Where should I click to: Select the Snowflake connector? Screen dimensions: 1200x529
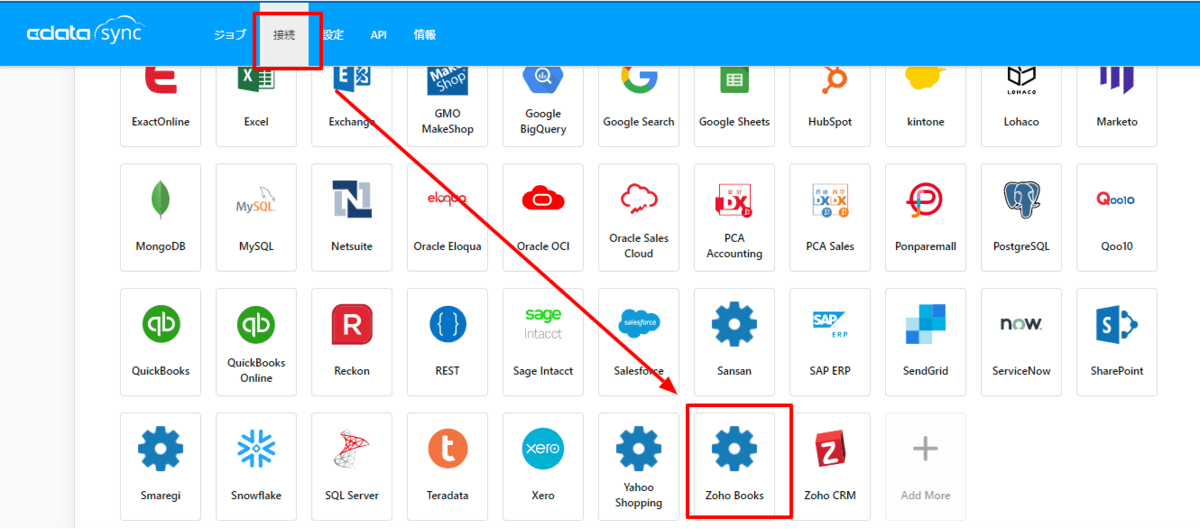coord(256,467)
